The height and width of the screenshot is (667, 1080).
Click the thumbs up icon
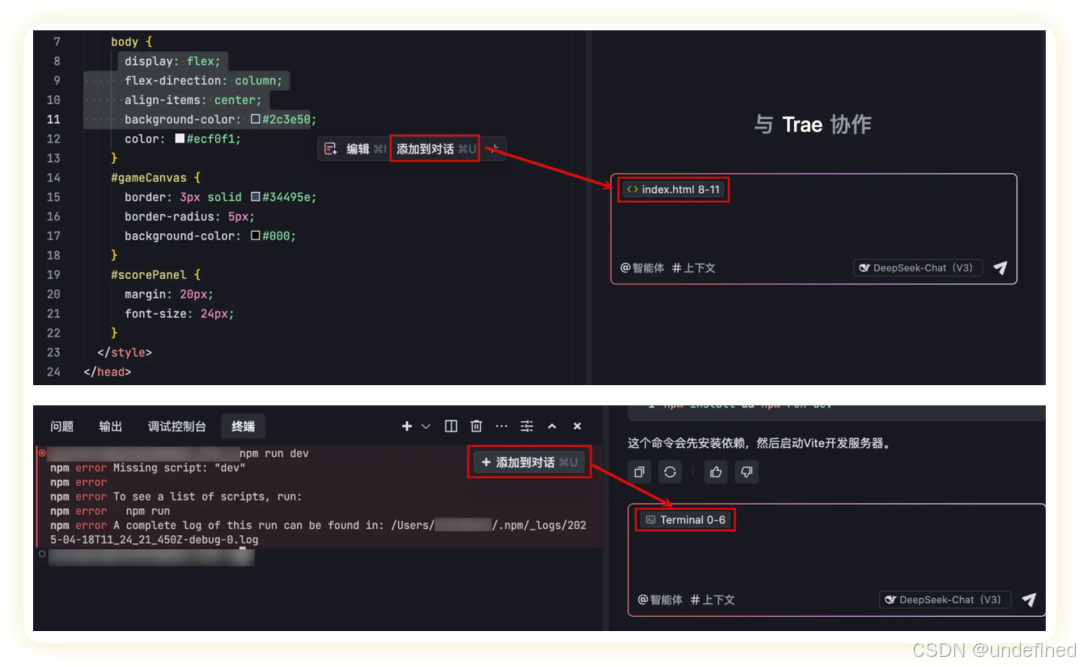[716, 472]
